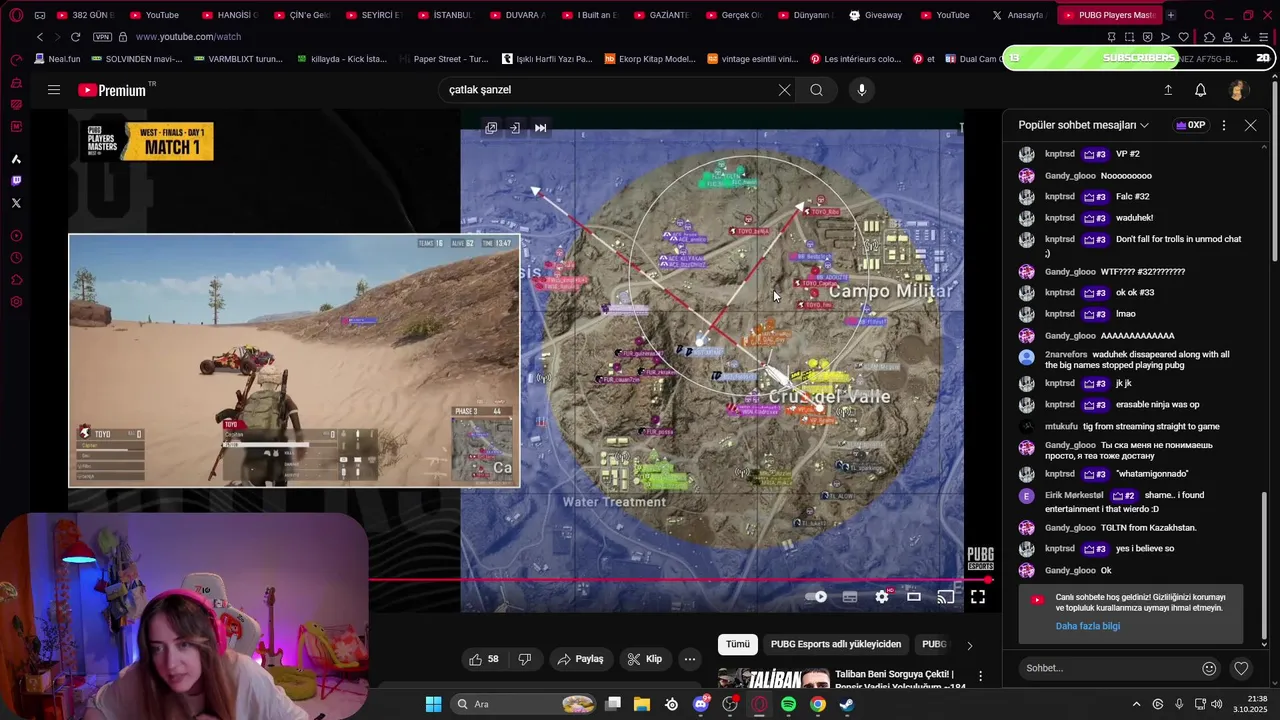
Task: Cast the video to a device
Action: point(946,597)
